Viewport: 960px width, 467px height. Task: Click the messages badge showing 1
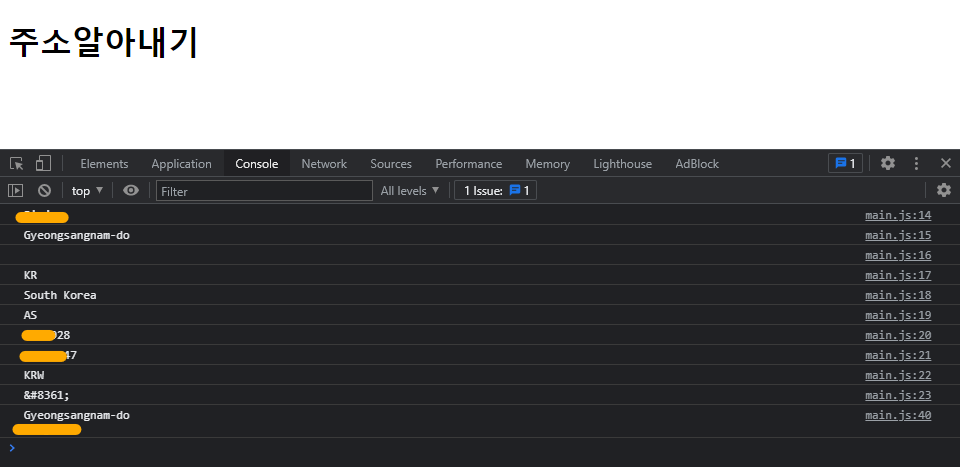845,164
